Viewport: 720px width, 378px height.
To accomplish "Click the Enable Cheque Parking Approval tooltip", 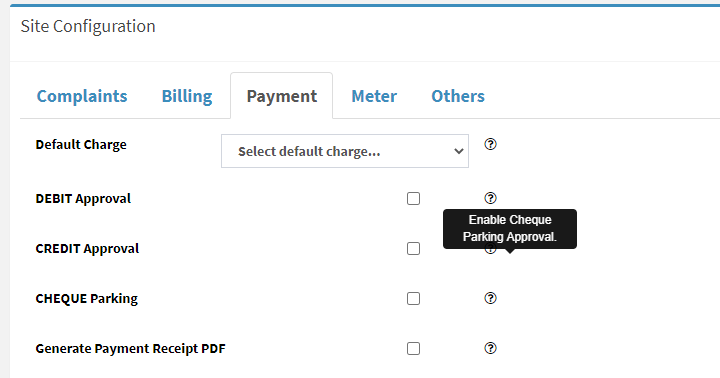I will pyautogui.click(x=510, y=229).
